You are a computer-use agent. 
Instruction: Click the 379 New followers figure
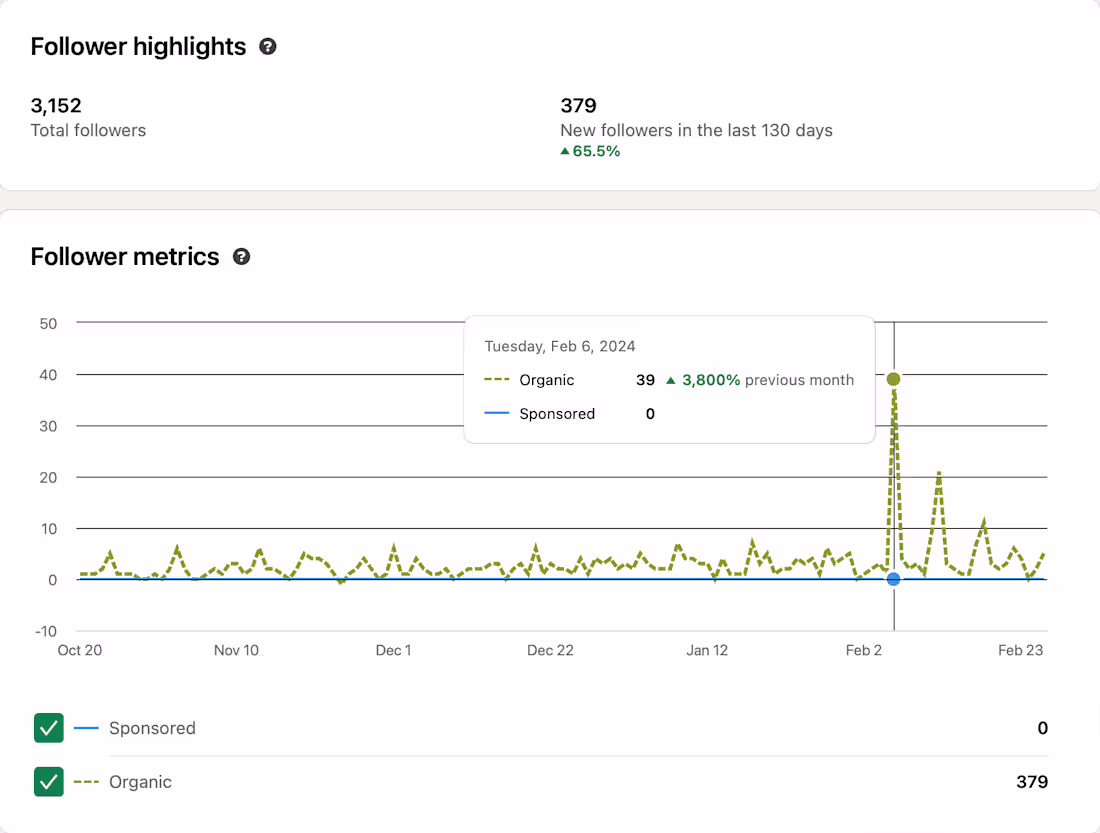point(578,105)
